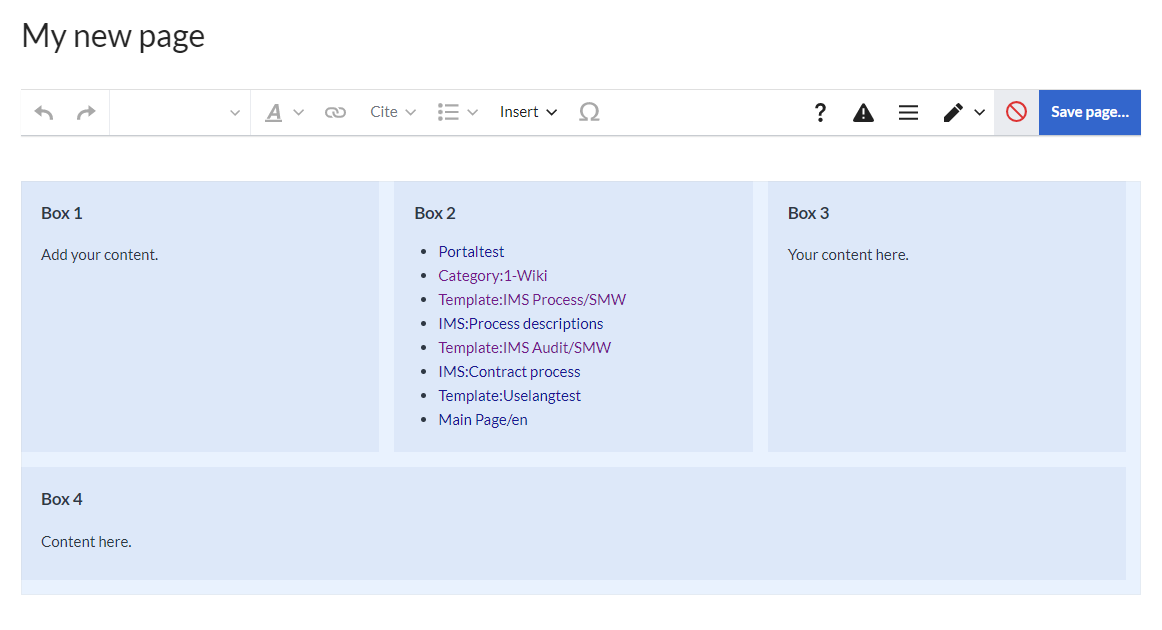Viewport: 1162px width, 630px height.
Task: Click the redo arrow icon
Action: pos(87,113)
